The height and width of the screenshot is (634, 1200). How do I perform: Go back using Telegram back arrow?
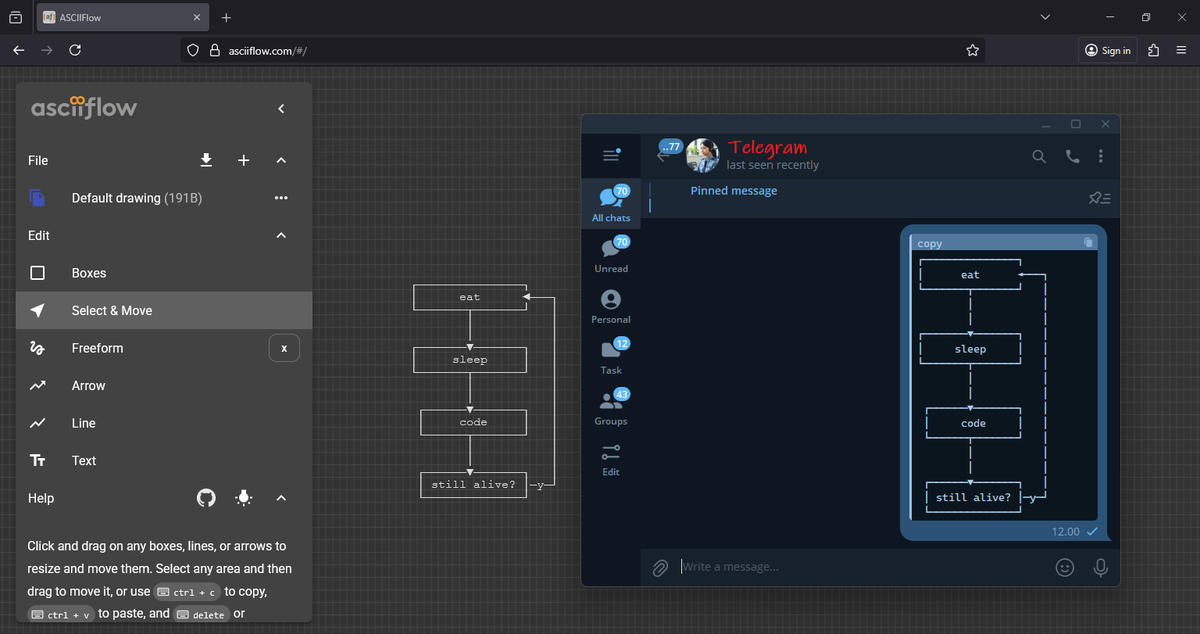click(663, 156)
